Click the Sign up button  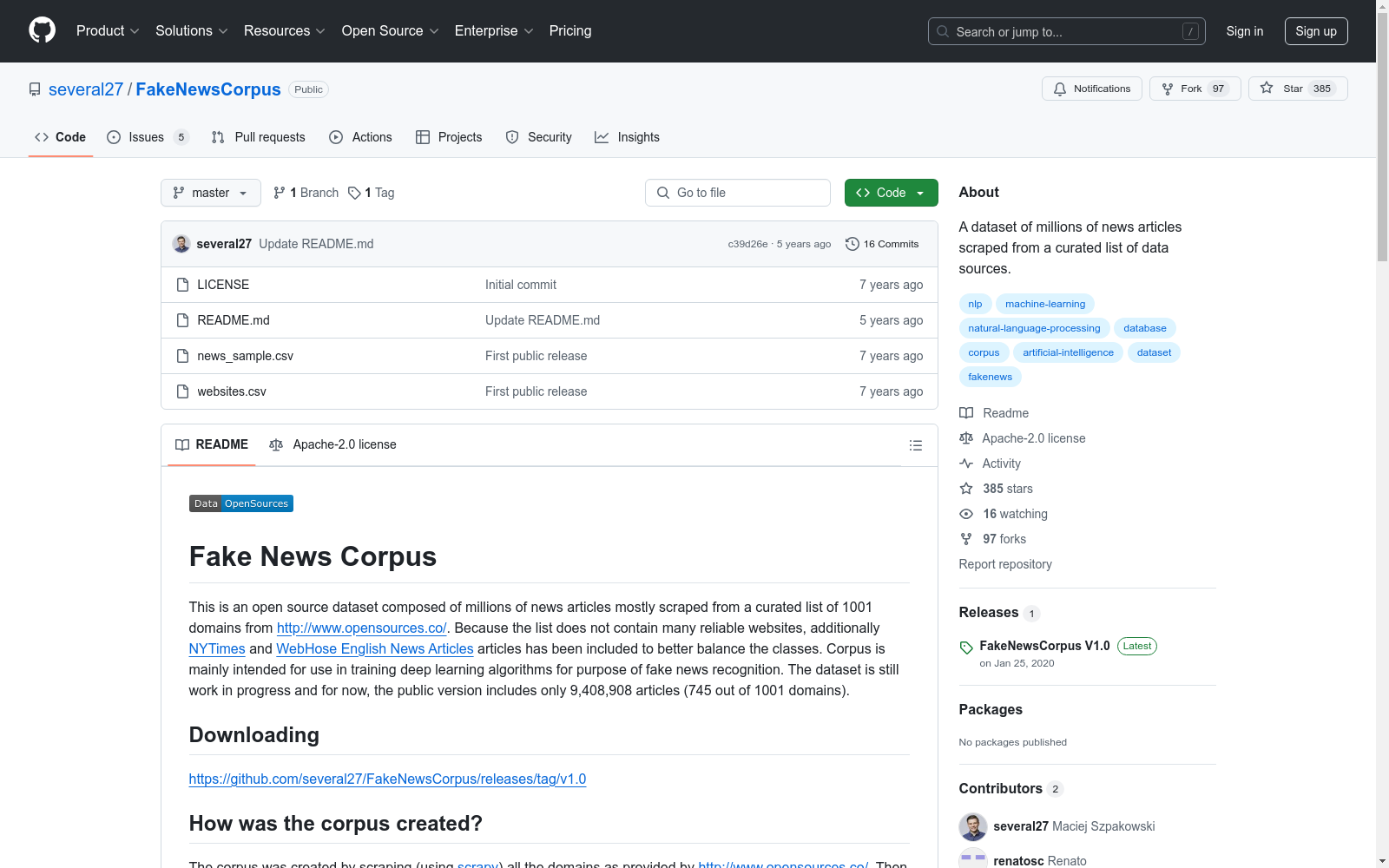[1316, 31]
